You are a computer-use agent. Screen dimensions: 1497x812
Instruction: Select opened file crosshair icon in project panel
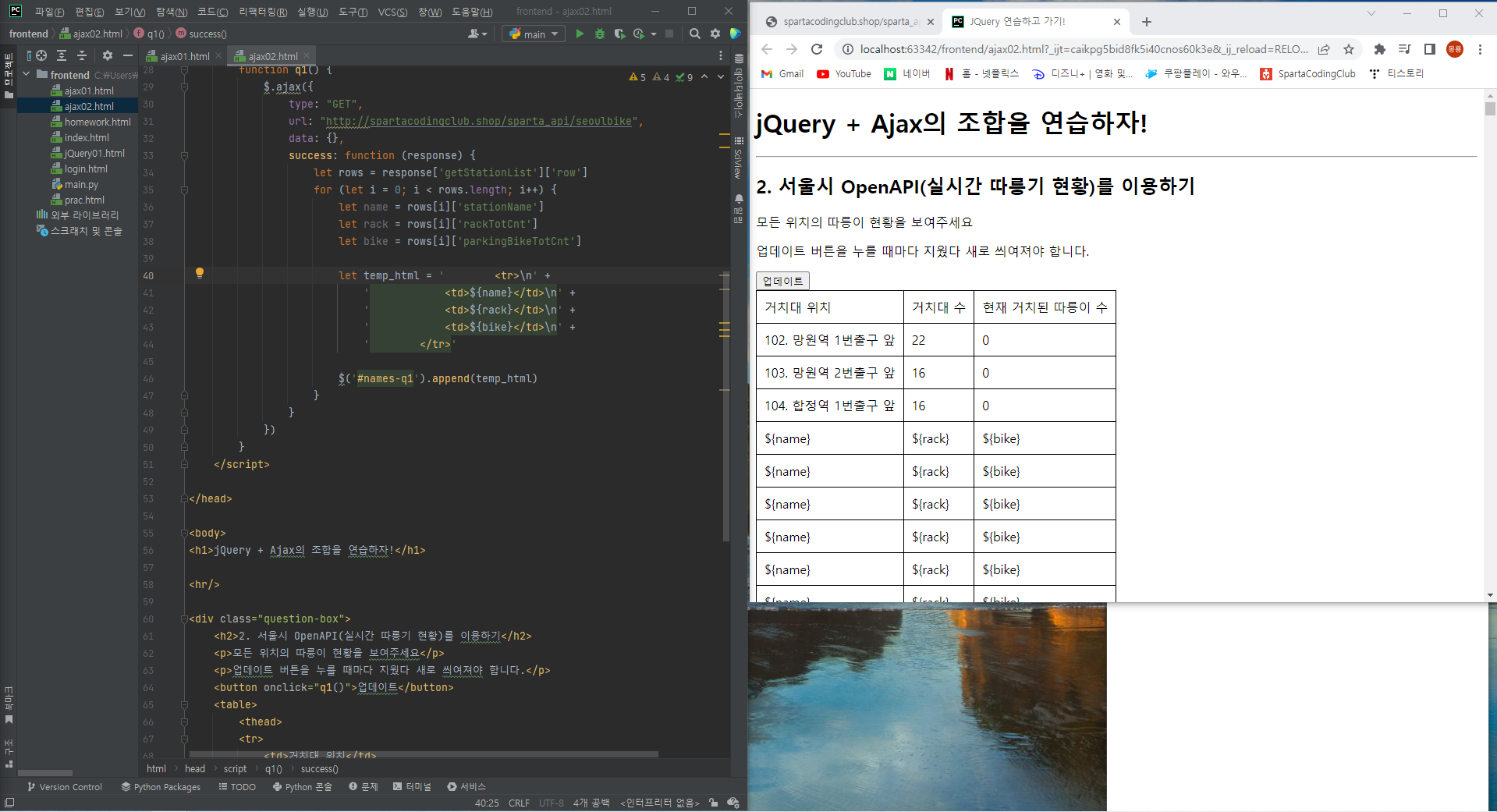[x=41, y=55]
